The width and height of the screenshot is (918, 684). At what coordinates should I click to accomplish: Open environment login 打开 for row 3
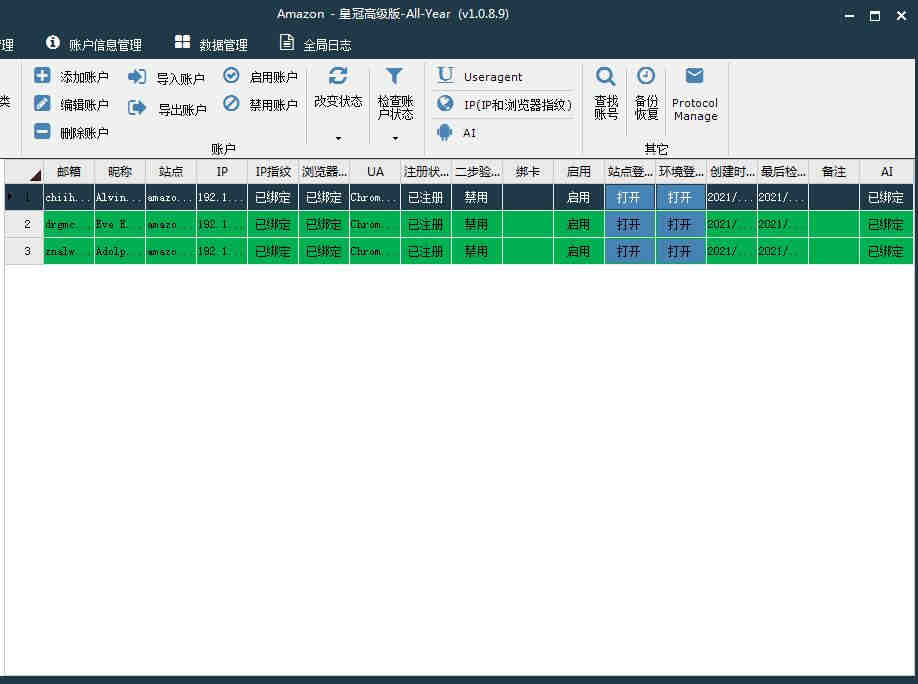pyautogui.click(x=680, y=251)
